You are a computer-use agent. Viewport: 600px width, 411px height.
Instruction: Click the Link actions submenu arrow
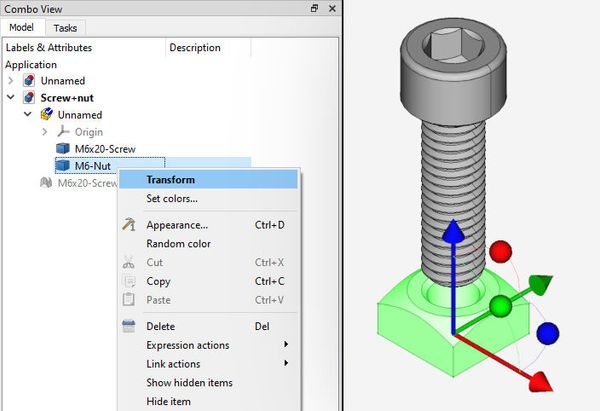tap(285, 363)
